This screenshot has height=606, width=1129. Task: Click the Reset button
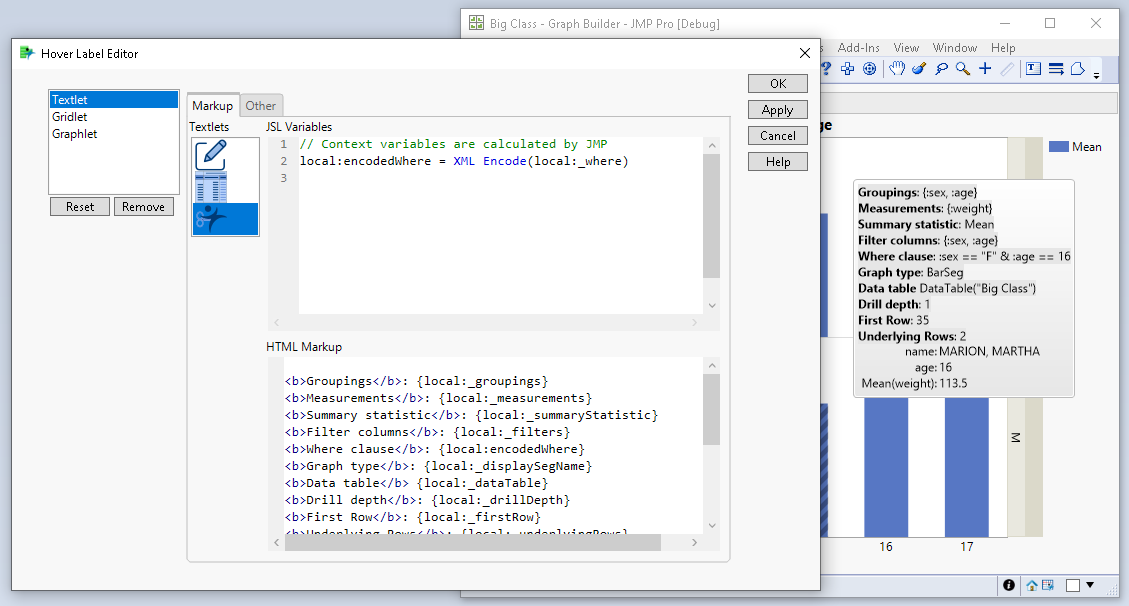[x=80, y=207]
